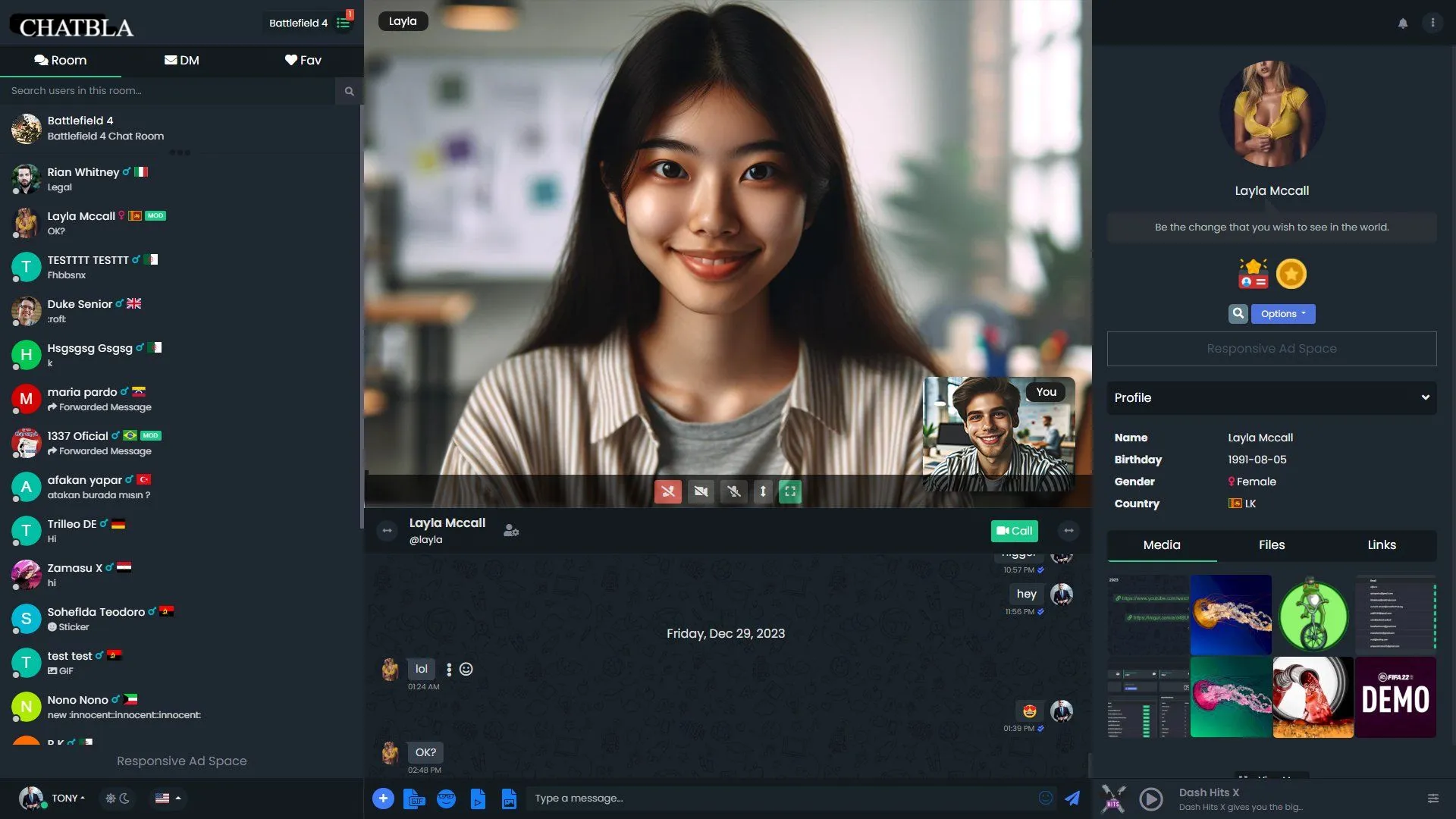
Task: Click Layla Mccall large profile avatar
Action: tap(1272, 114)
